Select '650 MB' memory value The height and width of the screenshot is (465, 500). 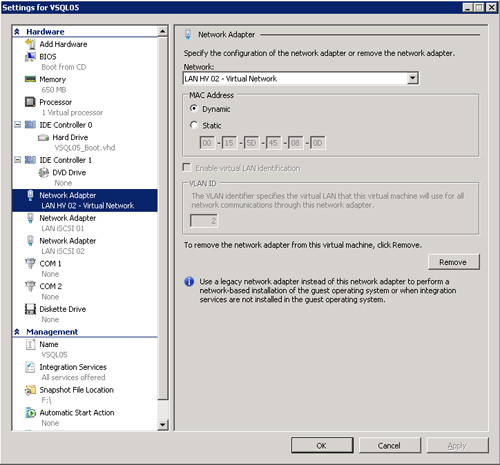pos(54,90)
